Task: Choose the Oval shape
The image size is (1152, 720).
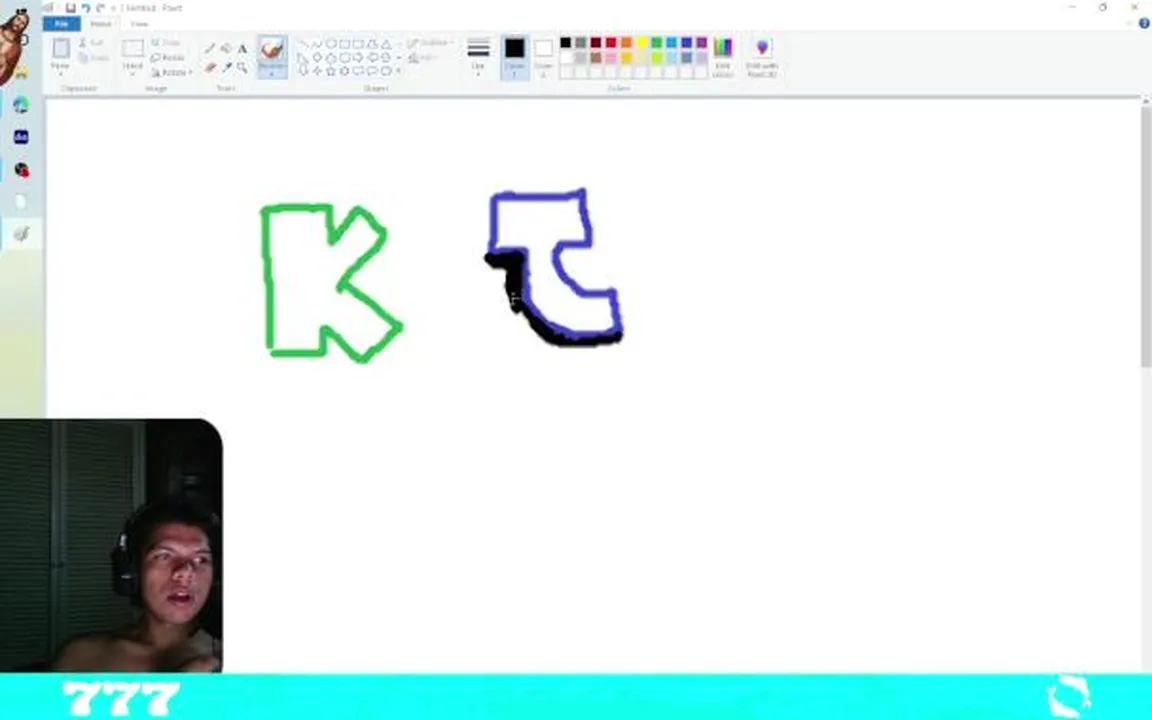Action: (x=331, y=44)
